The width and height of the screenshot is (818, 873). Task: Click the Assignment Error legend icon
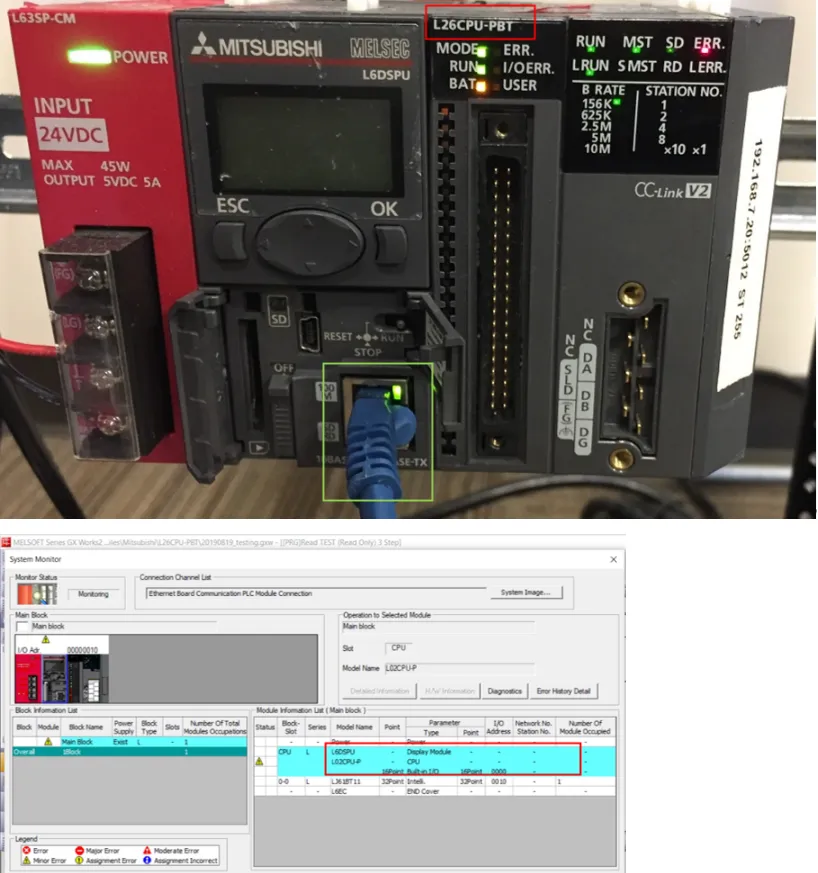click(x=79, y=860)
